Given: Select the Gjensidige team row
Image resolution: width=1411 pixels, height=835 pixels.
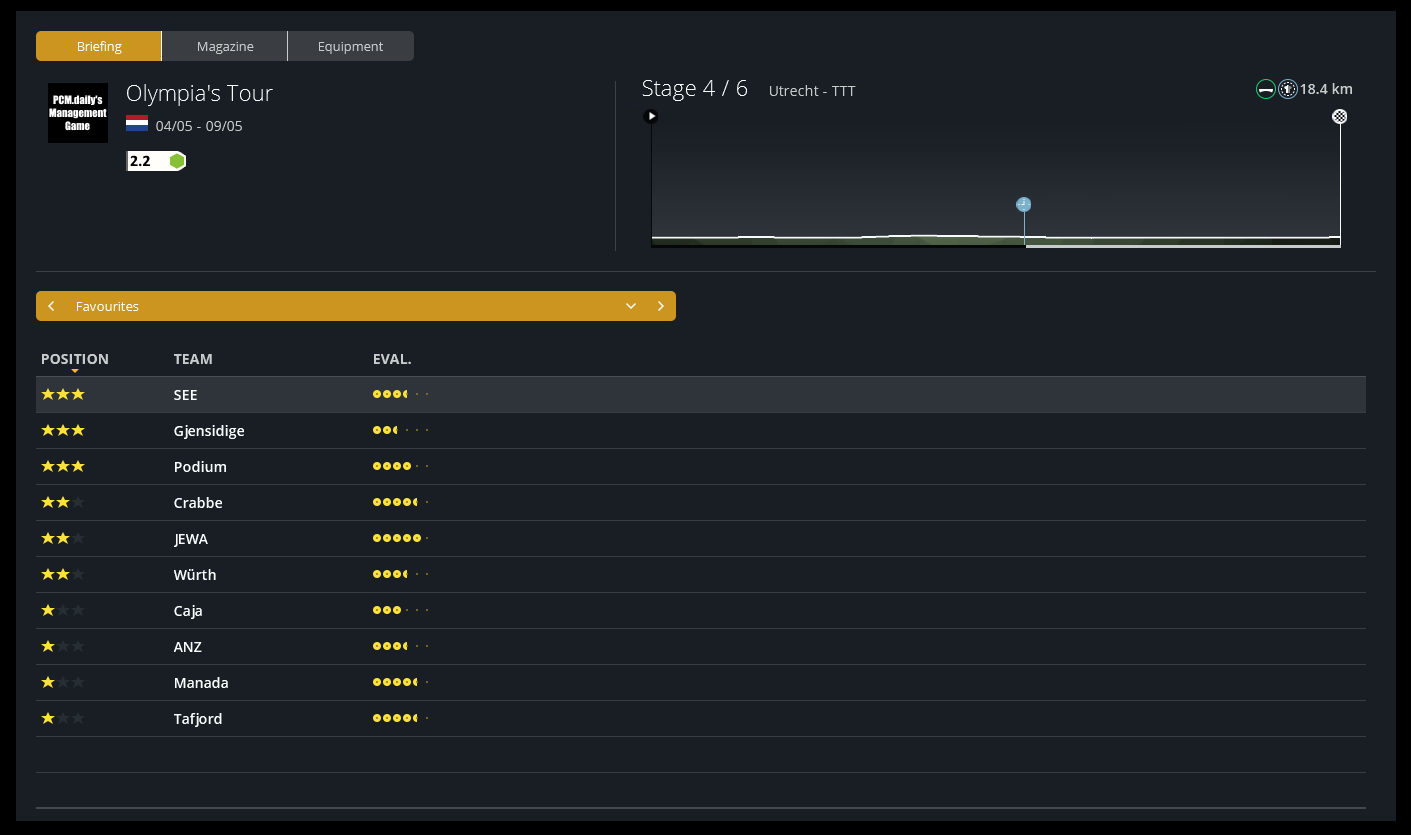Looking at the screenshot, I should (209, 431).
